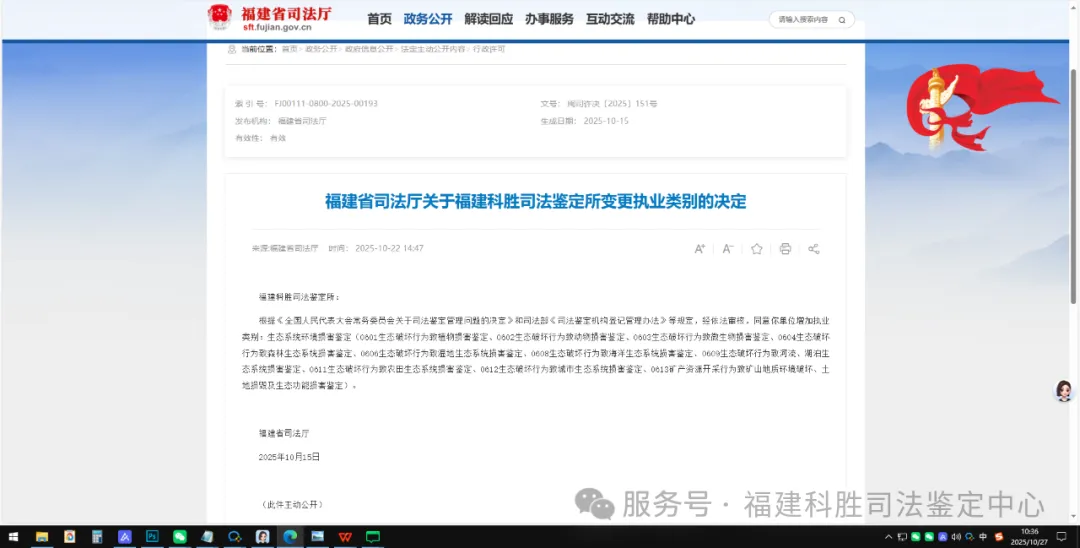Open the notification center icon

(x=1061, y=536)
